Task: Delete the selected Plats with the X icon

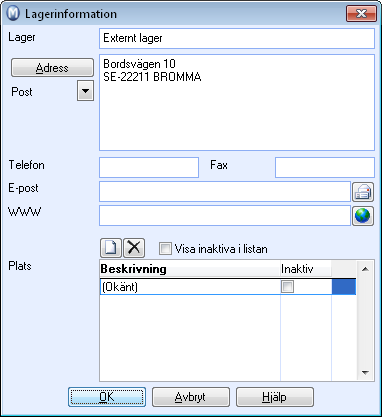Action: pos(134,248)
